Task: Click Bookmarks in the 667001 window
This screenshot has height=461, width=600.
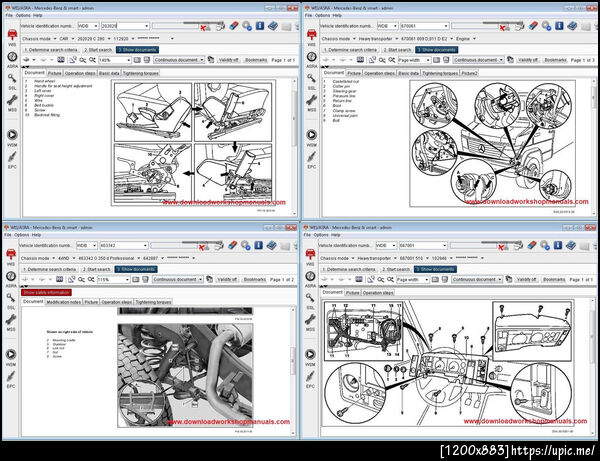Action: [x=554, y=280]
